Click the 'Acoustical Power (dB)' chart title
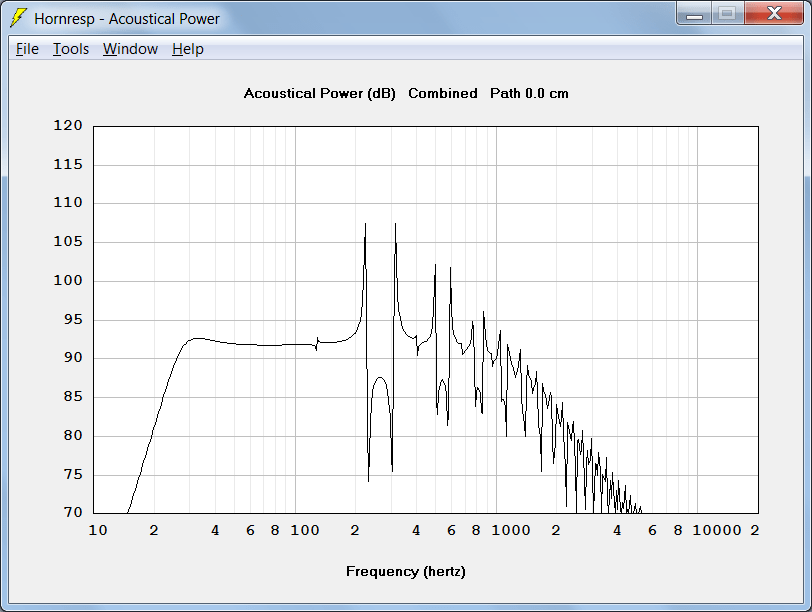 (320, 93)
